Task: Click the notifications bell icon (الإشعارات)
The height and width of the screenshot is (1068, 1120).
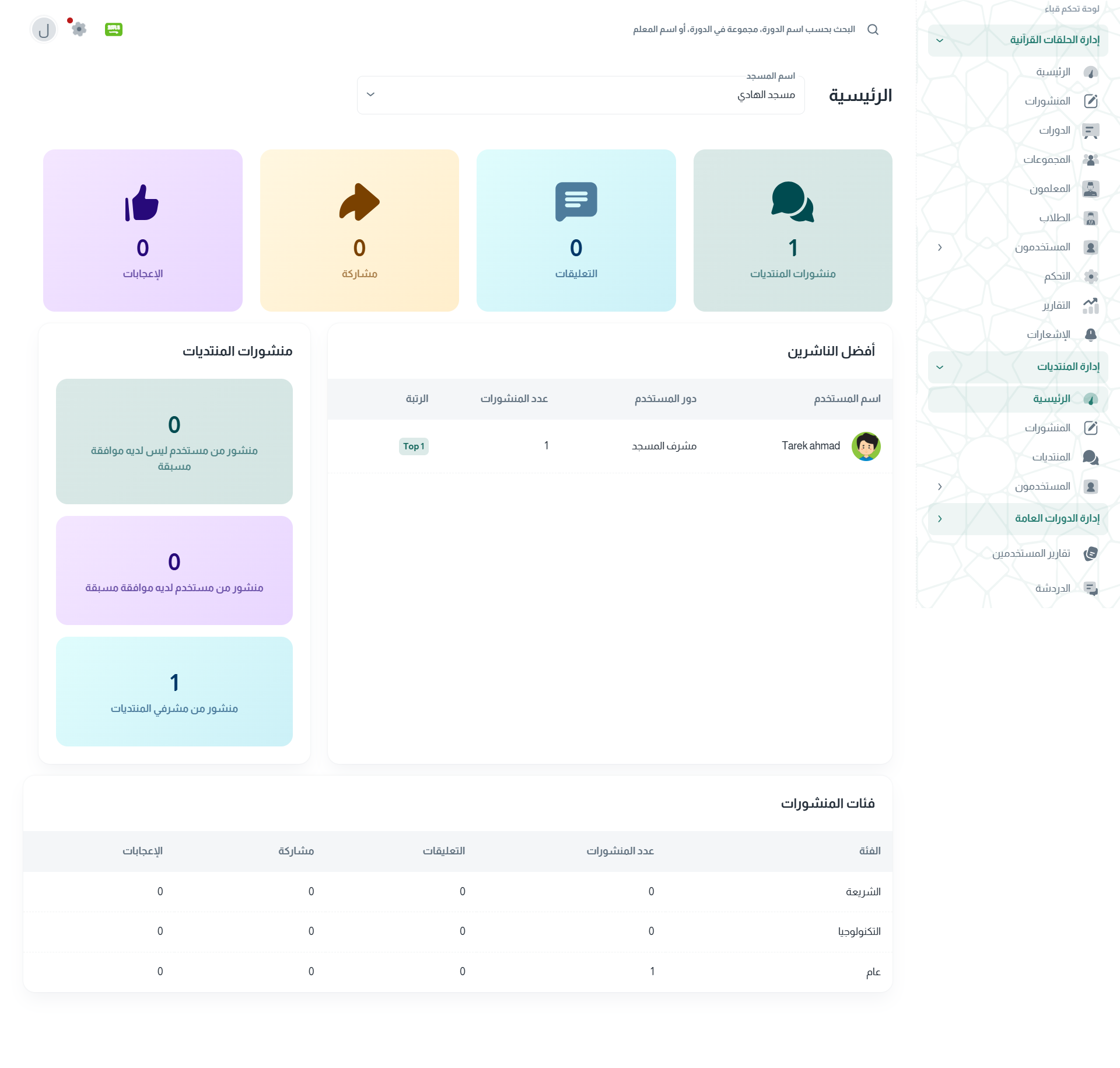Action: coord(1090,334)
